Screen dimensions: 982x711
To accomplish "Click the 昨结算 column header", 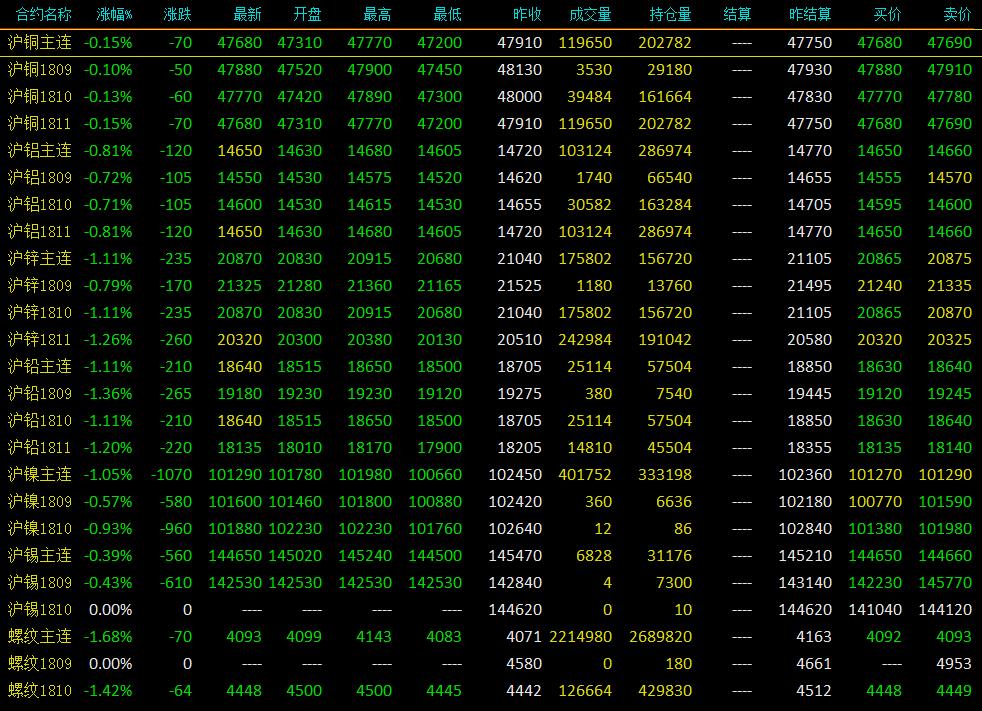I will tap(810, 14).
